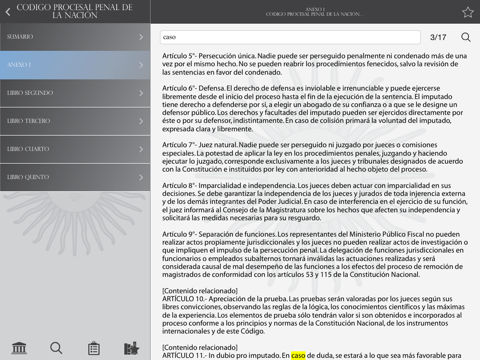The image size is (480, 360).
Task: Expand LIBRO SEGUNDO using its chevron
Action: (x=141, y=93)
